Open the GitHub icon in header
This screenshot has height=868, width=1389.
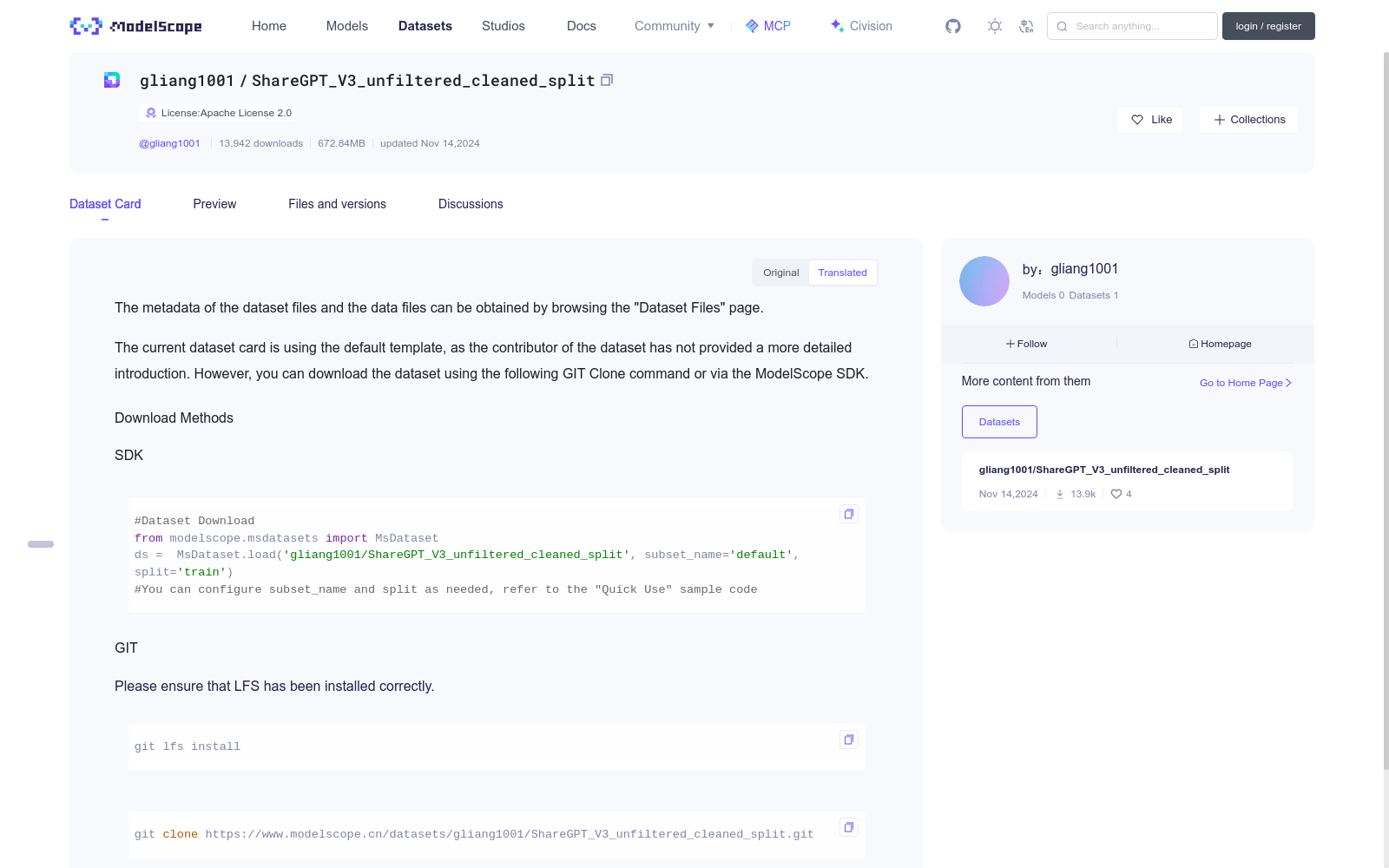click(953, 26)
